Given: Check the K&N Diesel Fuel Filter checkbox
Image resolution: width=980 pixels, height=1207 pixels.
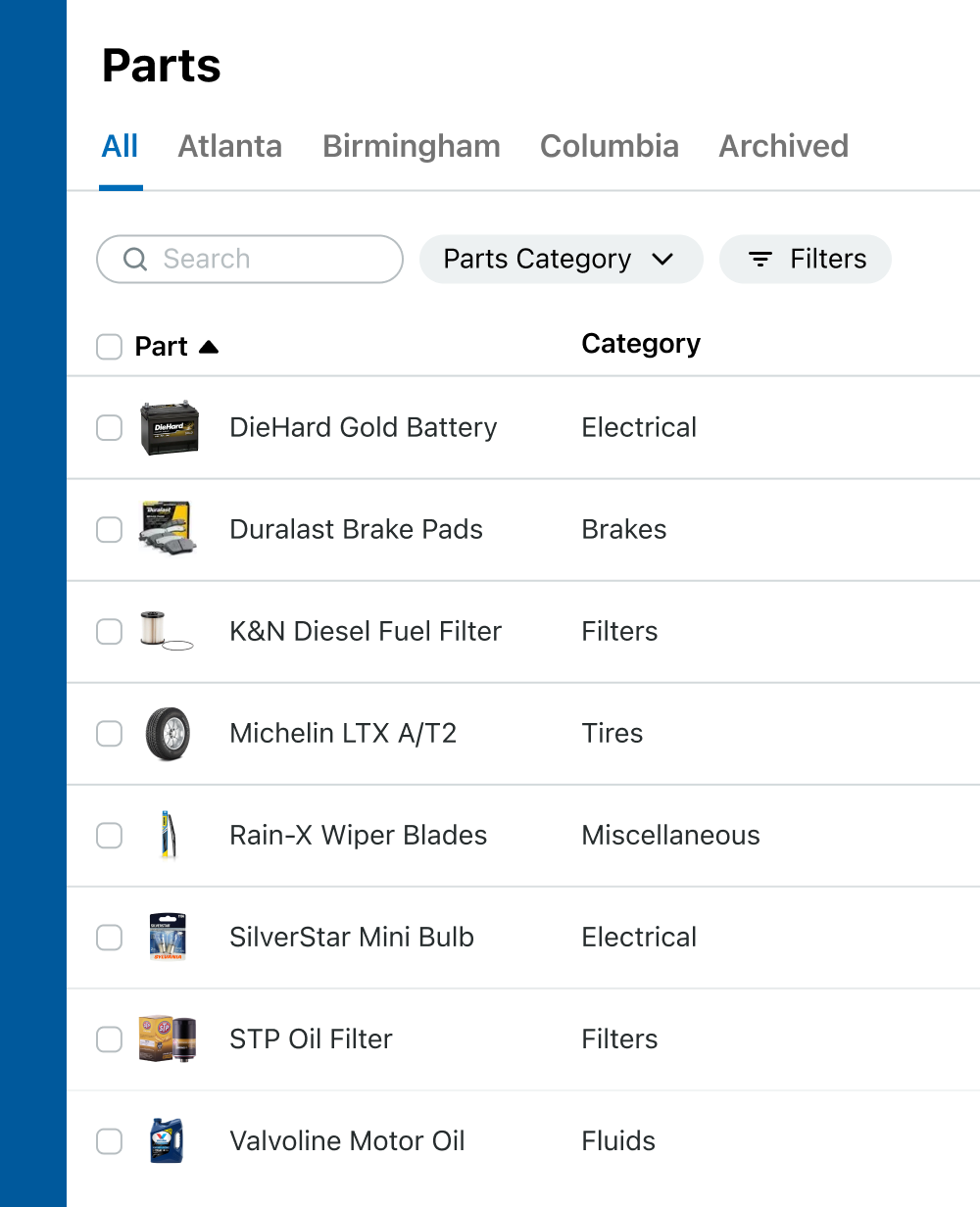Looking at the screenshot, I should [109, 632].
